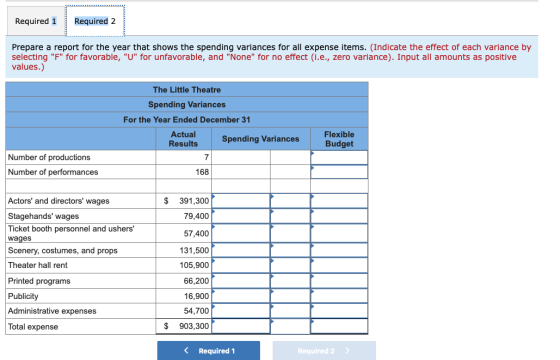Select the 168 performances actual value
Viewport: 560px width, 360px height.
(202, 172)
